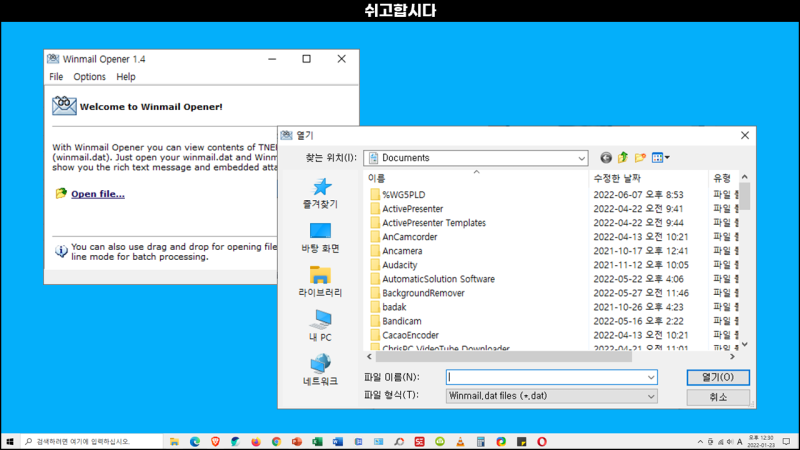Click the up one level folder icon
Image resolution: width=800 pixels, height=450 pixels.
point(622,158)
